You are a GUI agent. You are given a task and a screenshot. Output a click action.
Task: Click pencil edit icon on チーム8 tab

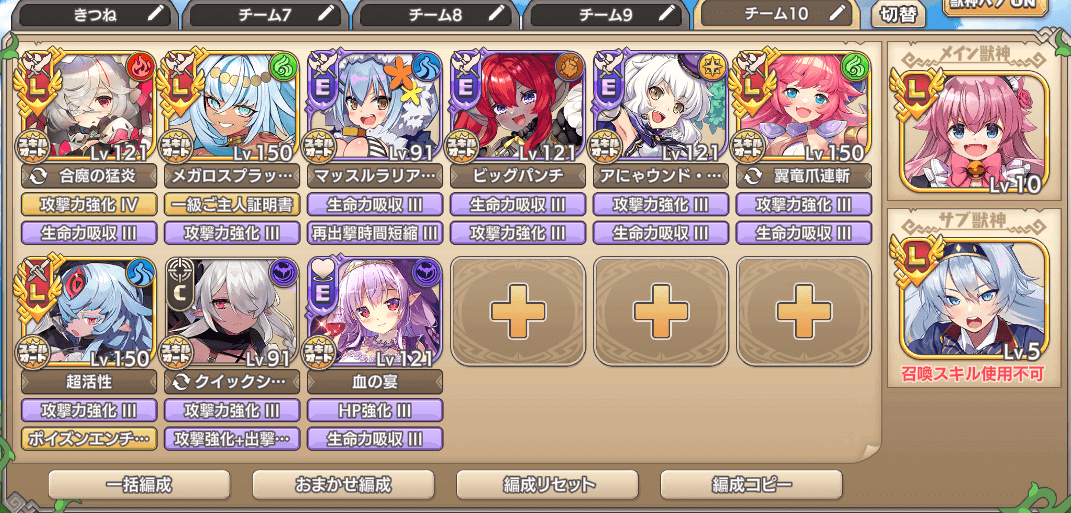(x=497, y=15)
